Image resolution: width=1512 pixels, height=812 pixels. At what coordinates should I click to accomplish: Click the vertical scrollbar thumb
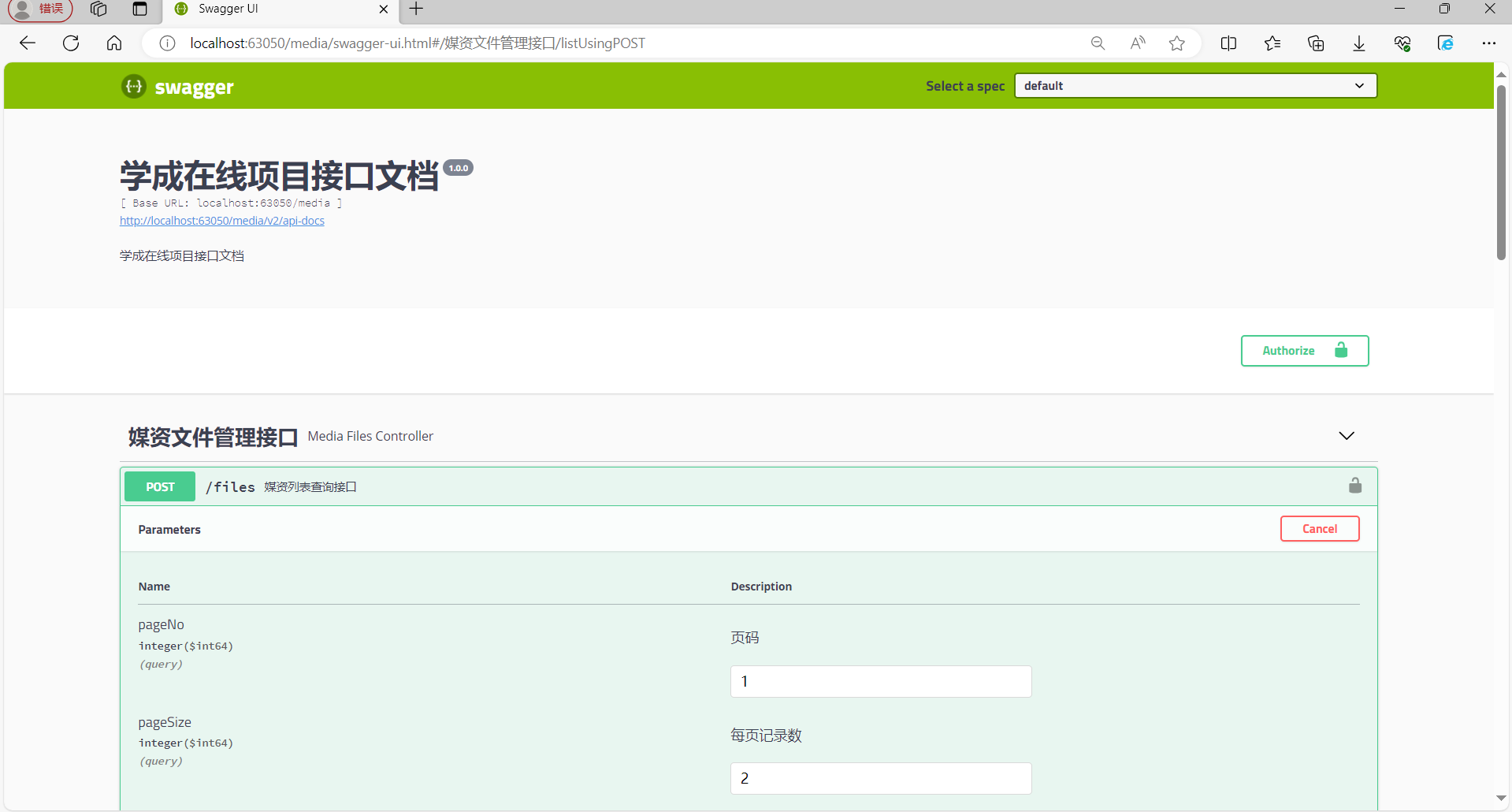(1501, 171)
